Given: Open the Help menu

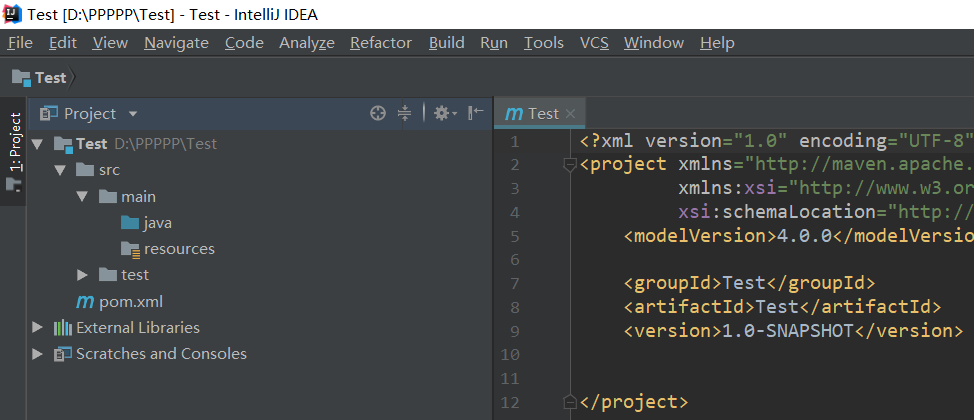Looking at the screenshot, I should [717, 43].
